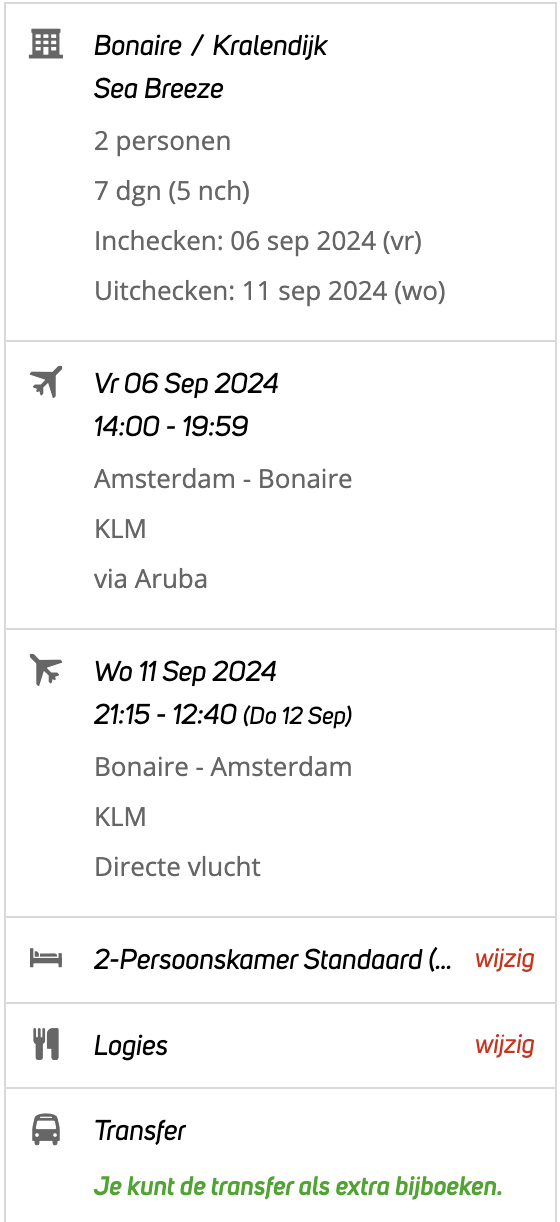Click the via Aruba stopover text
560x1222 pixels.
coord(151,579)
